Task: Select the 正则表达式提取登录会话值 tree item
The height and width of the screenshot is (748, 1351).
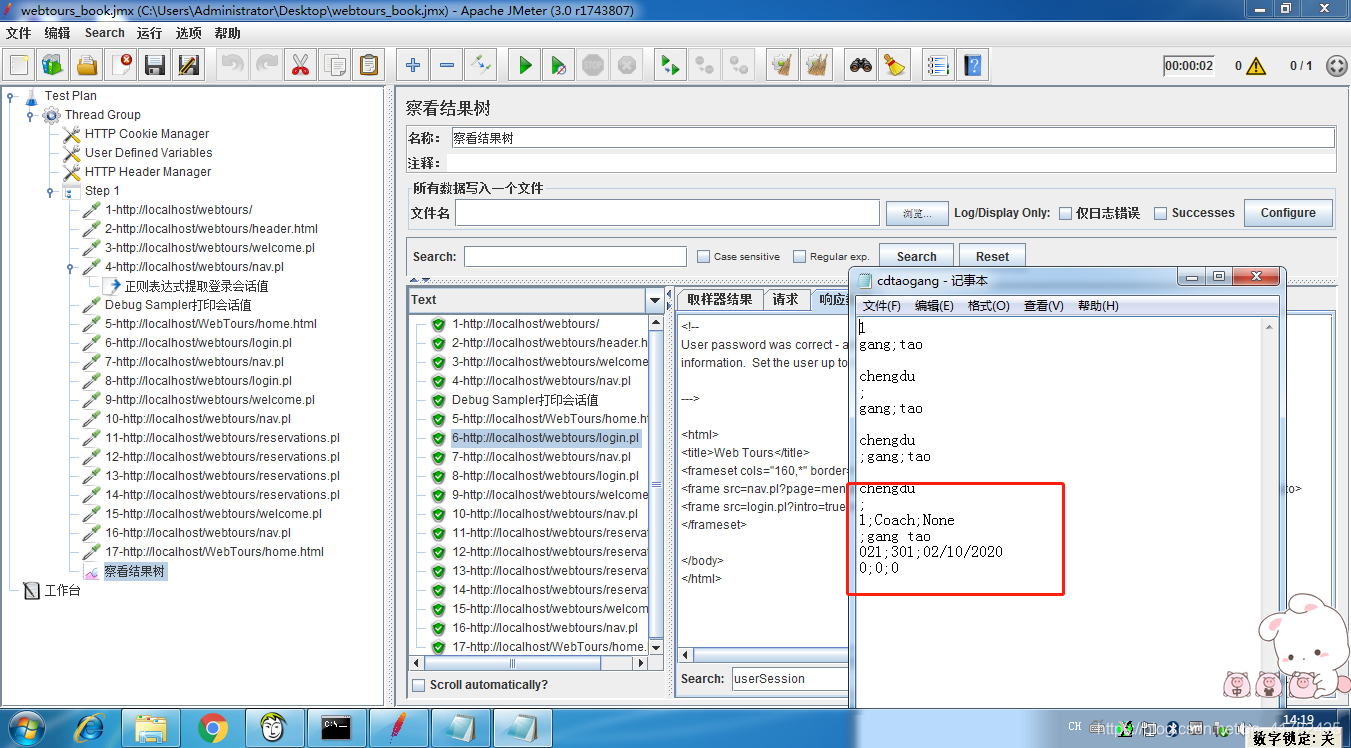Action: (x=196, y=286)
